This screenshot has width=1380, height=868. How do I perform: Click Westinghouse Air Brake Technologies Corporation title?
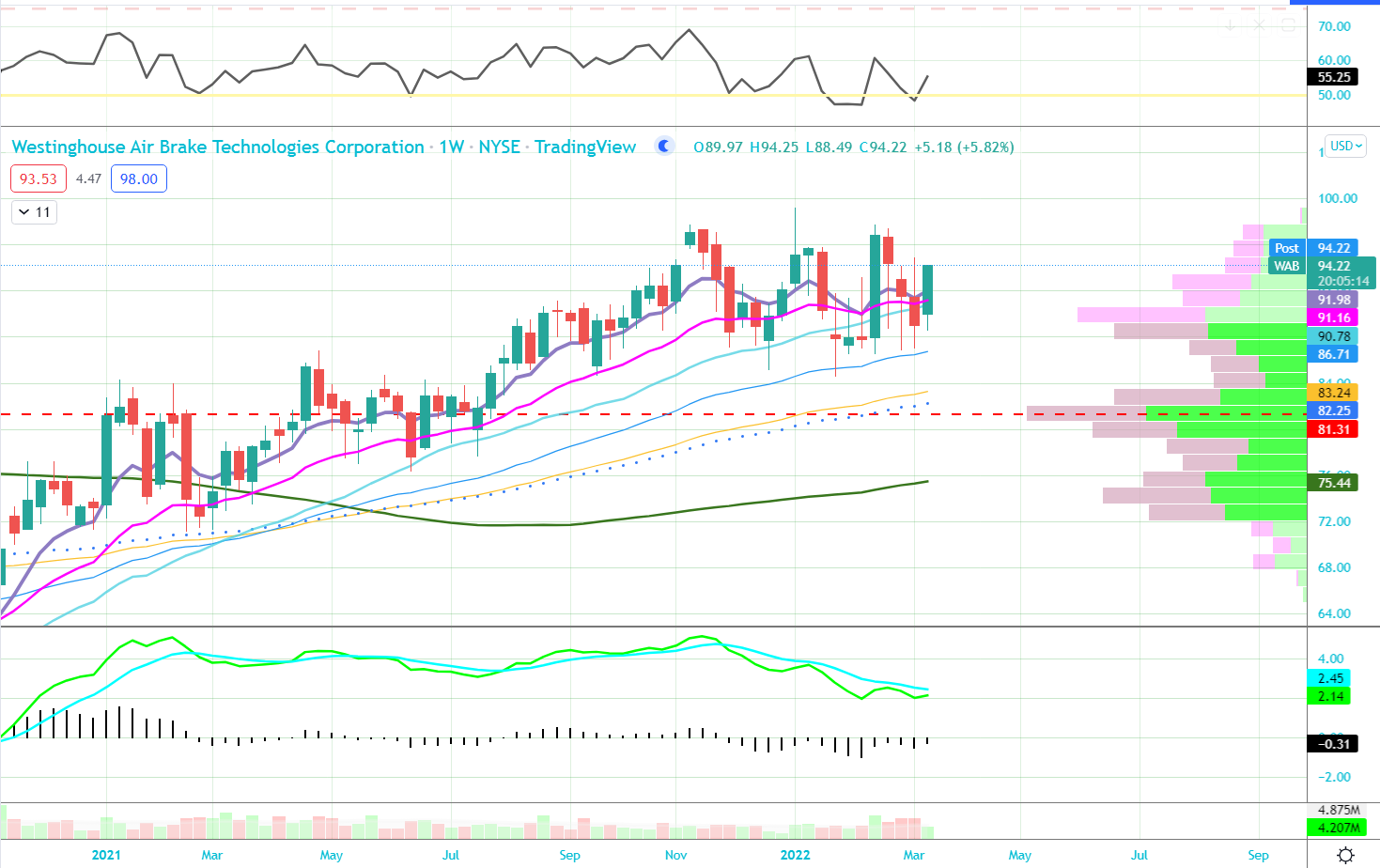tap(218, 147)
